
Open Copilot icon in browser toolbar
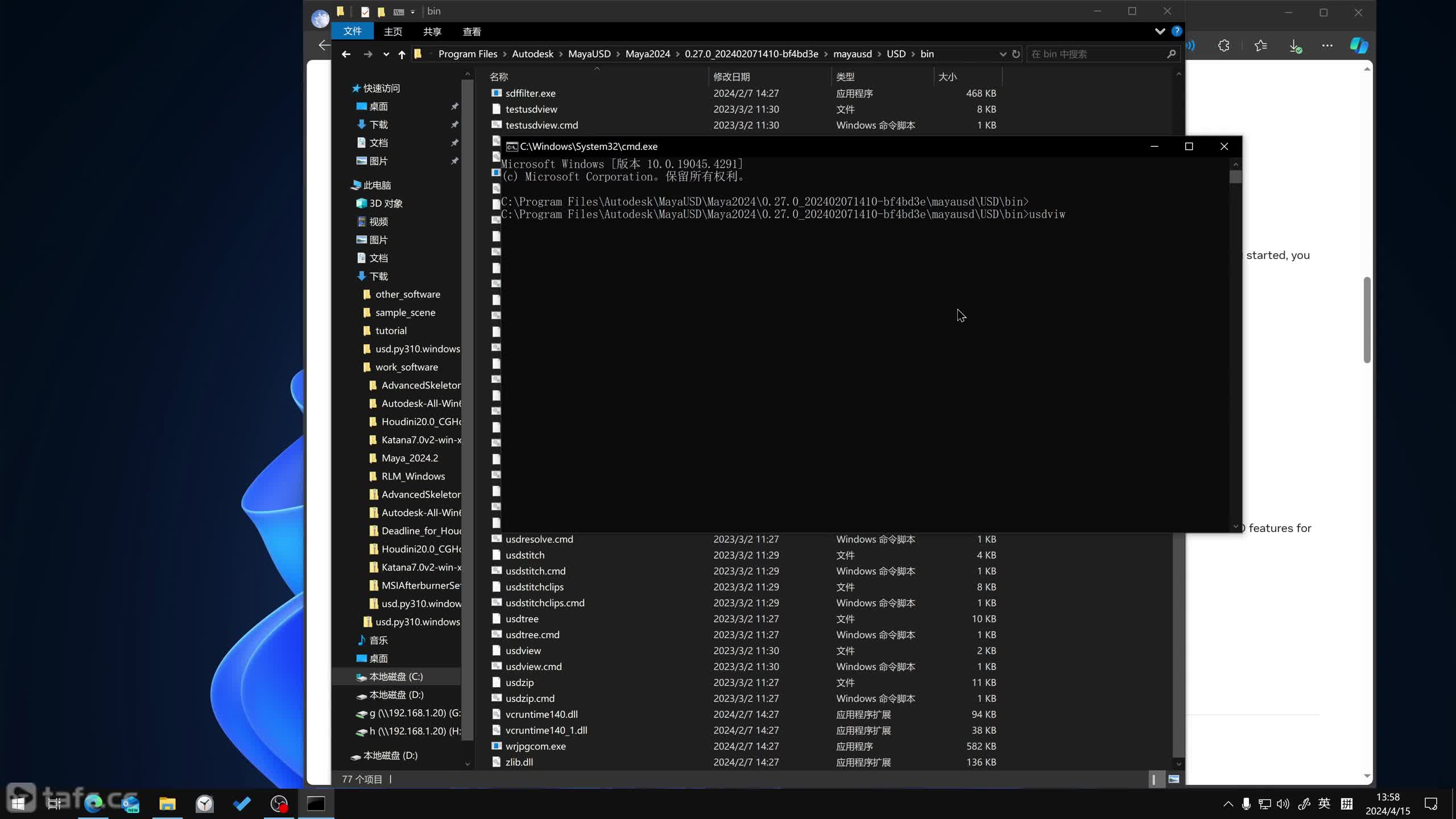pos(1359,45)
